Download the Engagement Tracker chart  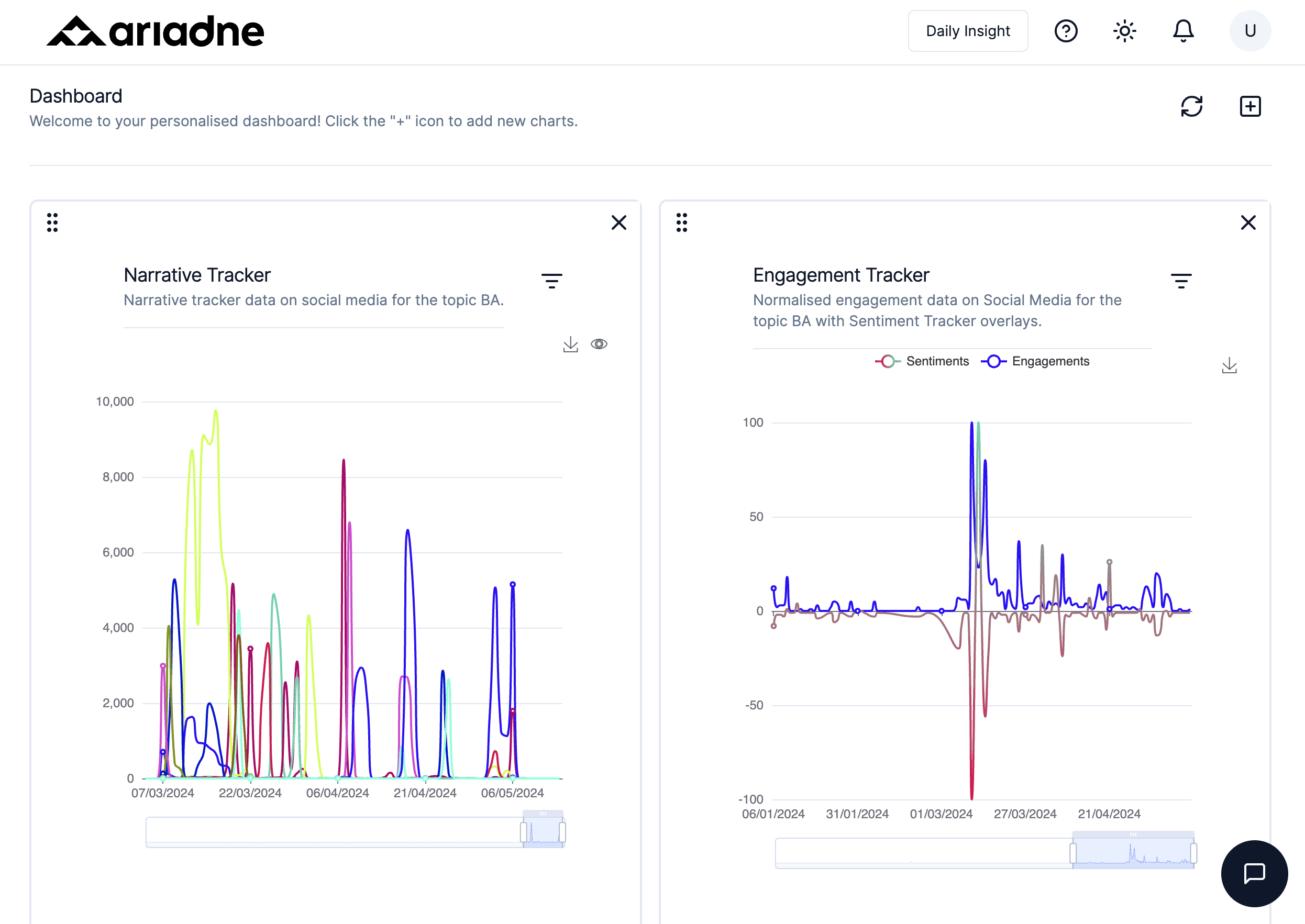[x=1229, y=365]
